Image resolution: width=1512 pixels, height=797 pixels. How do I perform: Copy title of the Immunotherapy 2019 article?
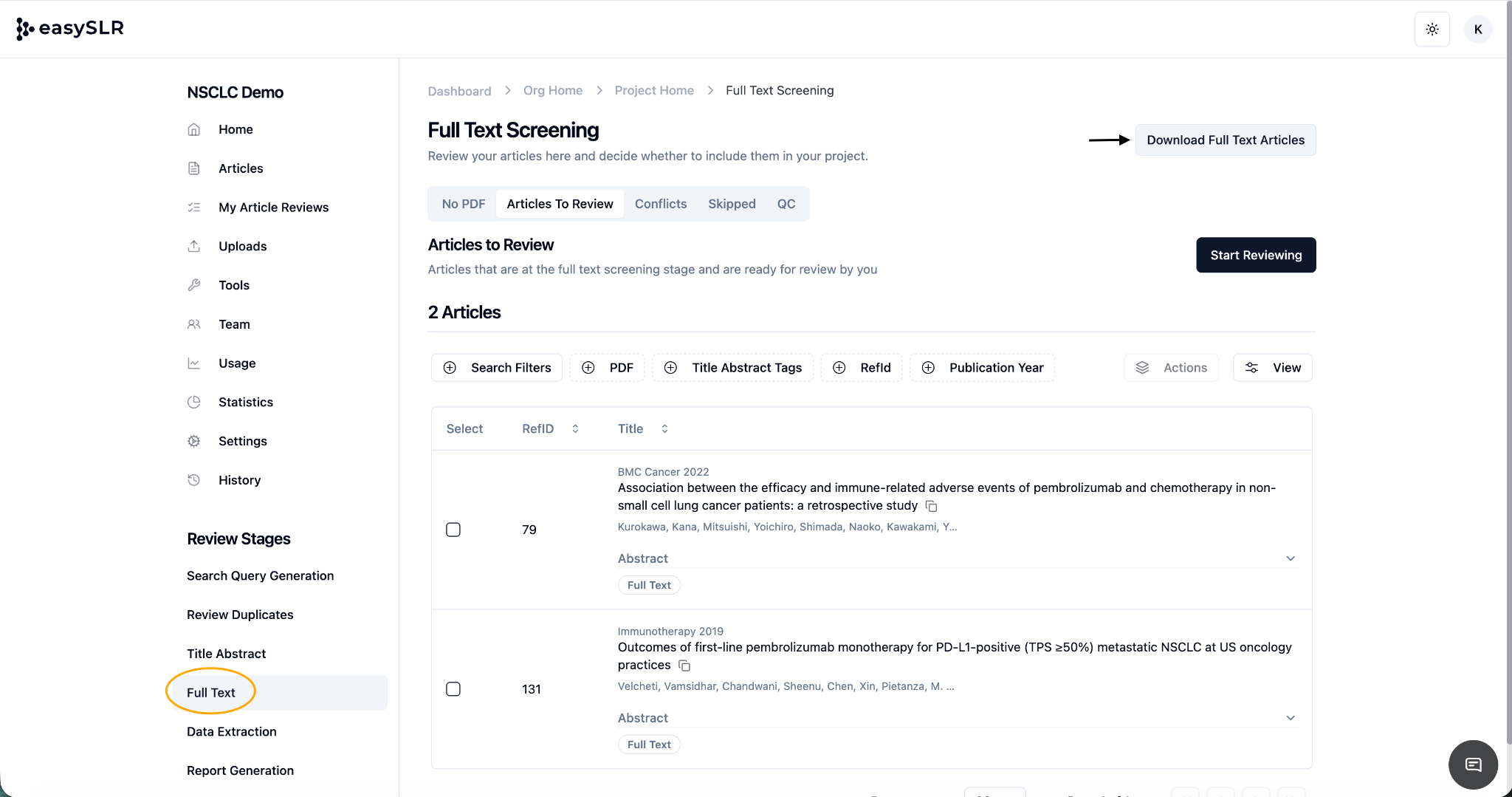(684, 666)
